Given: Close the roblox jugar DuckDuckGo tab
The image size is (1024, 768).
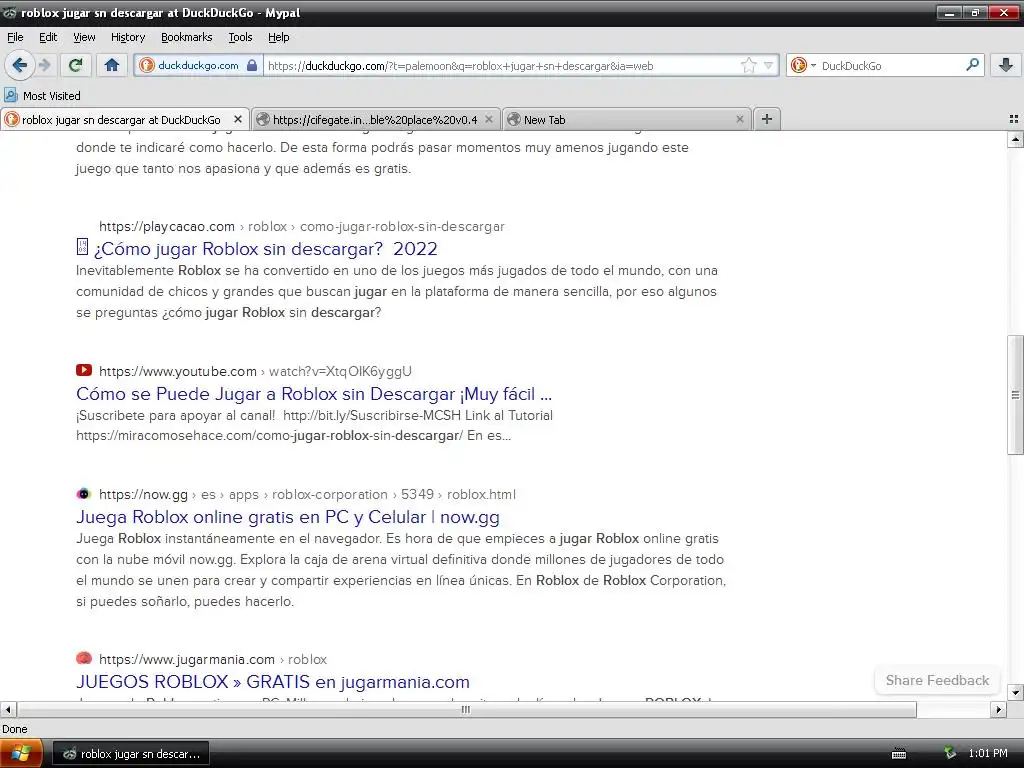Looking at the screenshot, I should point(238,120).
